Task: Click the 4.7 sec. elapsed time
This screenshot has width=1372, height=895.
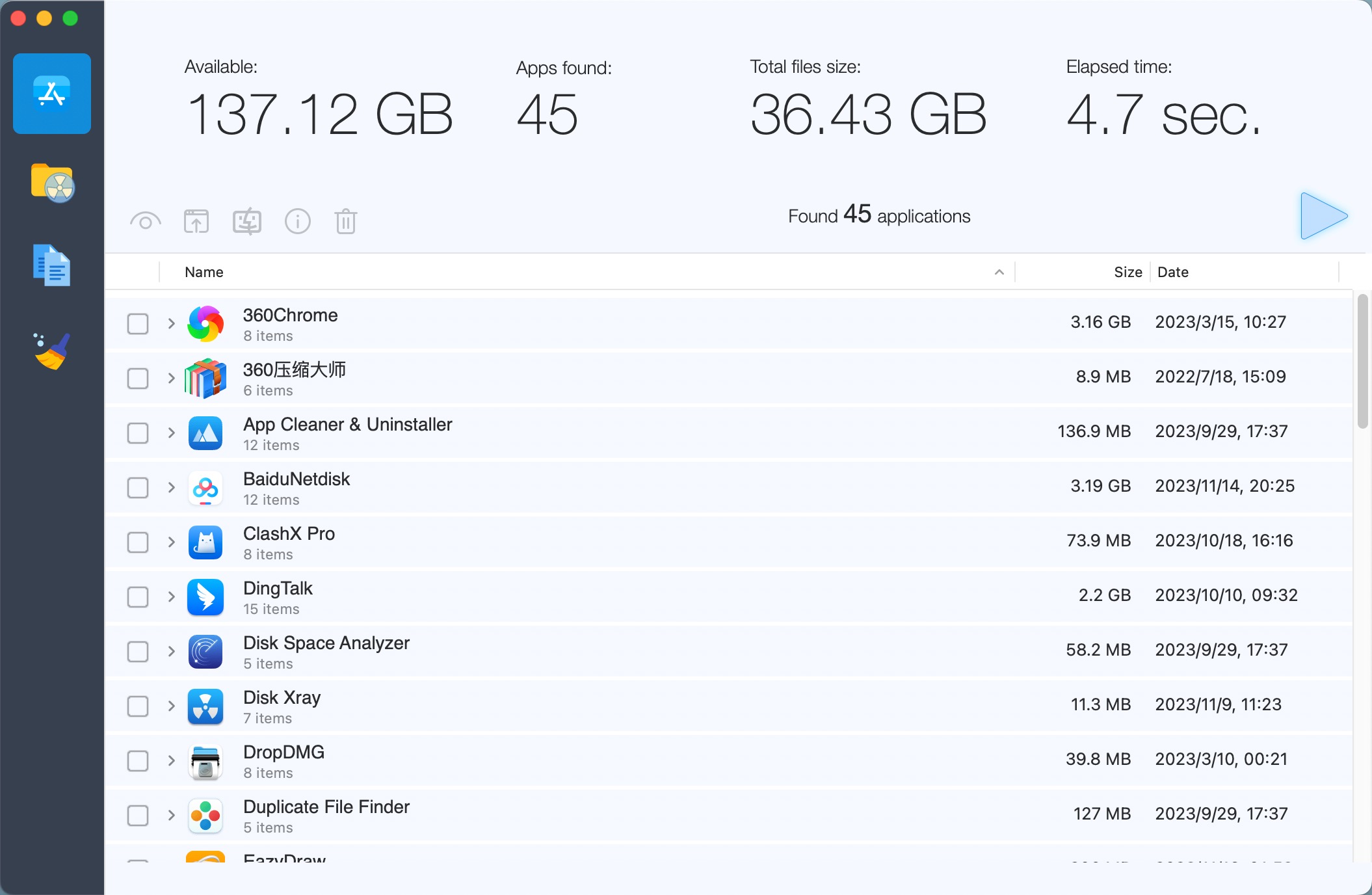Action: point(1164,114)
